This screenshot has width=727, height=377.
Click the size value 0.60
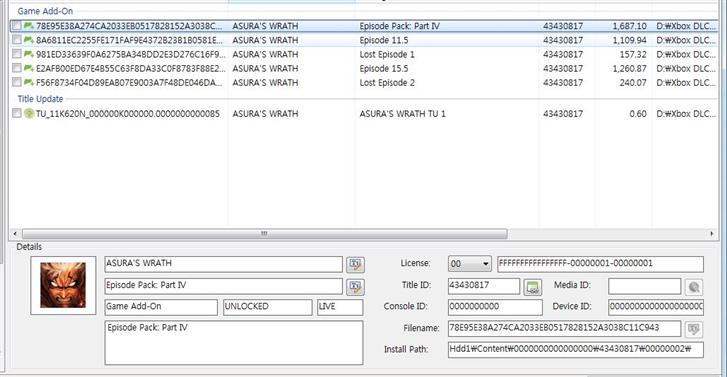click(638, 114)
